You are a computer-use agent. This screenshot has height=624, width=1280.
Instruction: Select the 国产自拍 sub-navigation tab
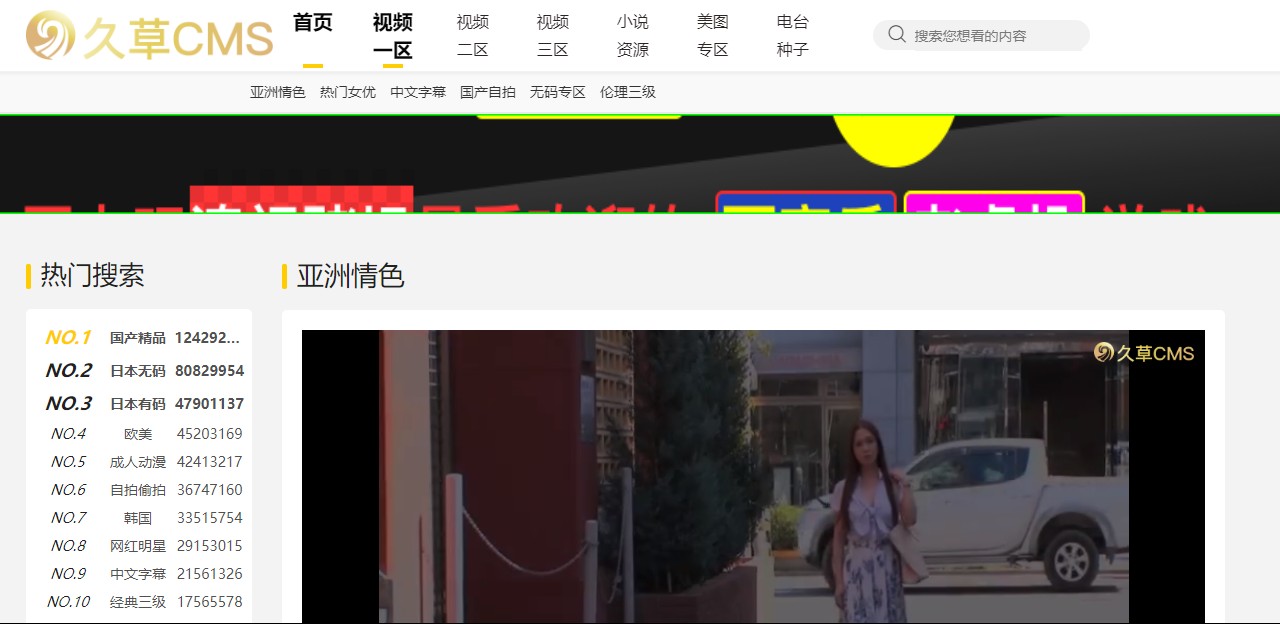[x=487, y=91]
